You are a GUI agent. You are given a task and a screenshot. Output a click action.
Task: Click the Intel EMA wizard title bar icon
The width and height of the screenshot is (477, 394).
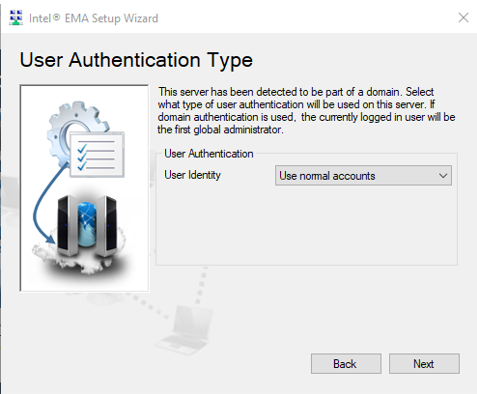pos(16,18)
